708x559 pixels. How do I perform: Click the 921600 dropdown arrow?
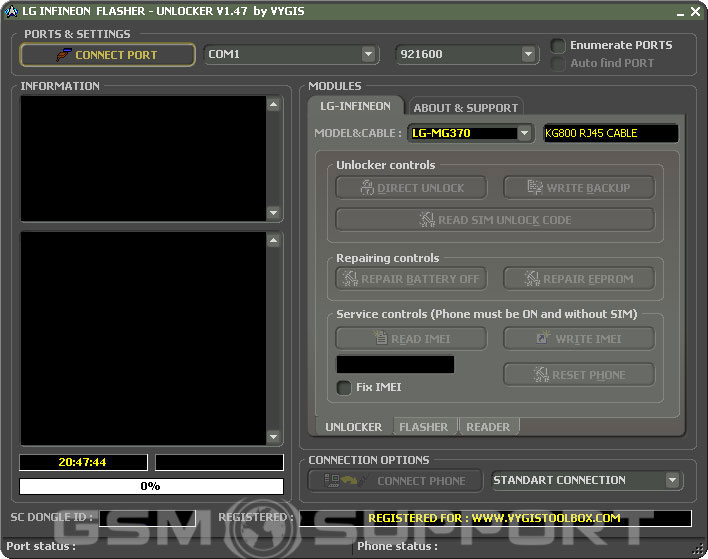point(528,54)
